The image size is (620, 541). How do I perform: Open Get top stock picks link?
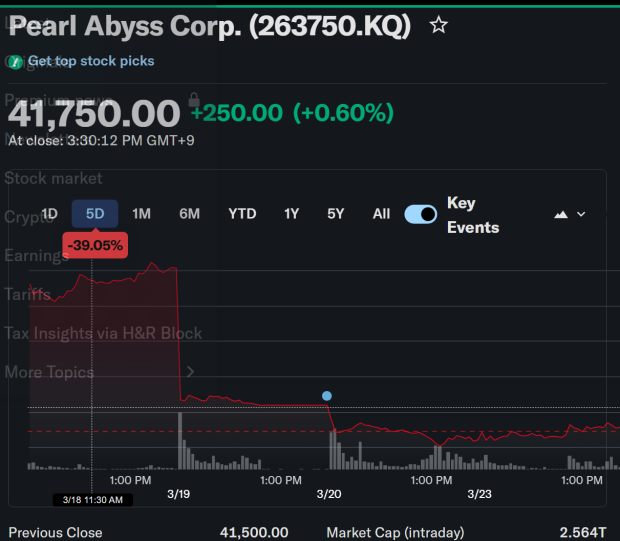tap(91, 61)
